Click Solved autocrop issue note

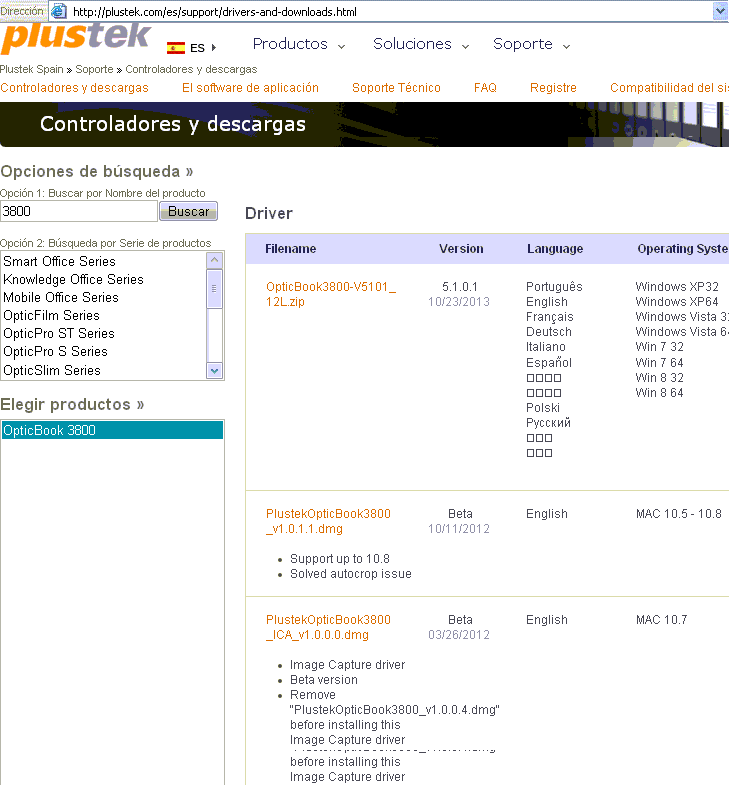350,574
